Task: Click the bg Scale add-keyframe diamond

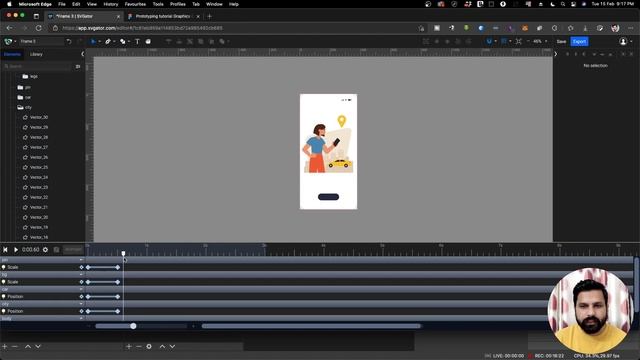Action: coord(82,282)
